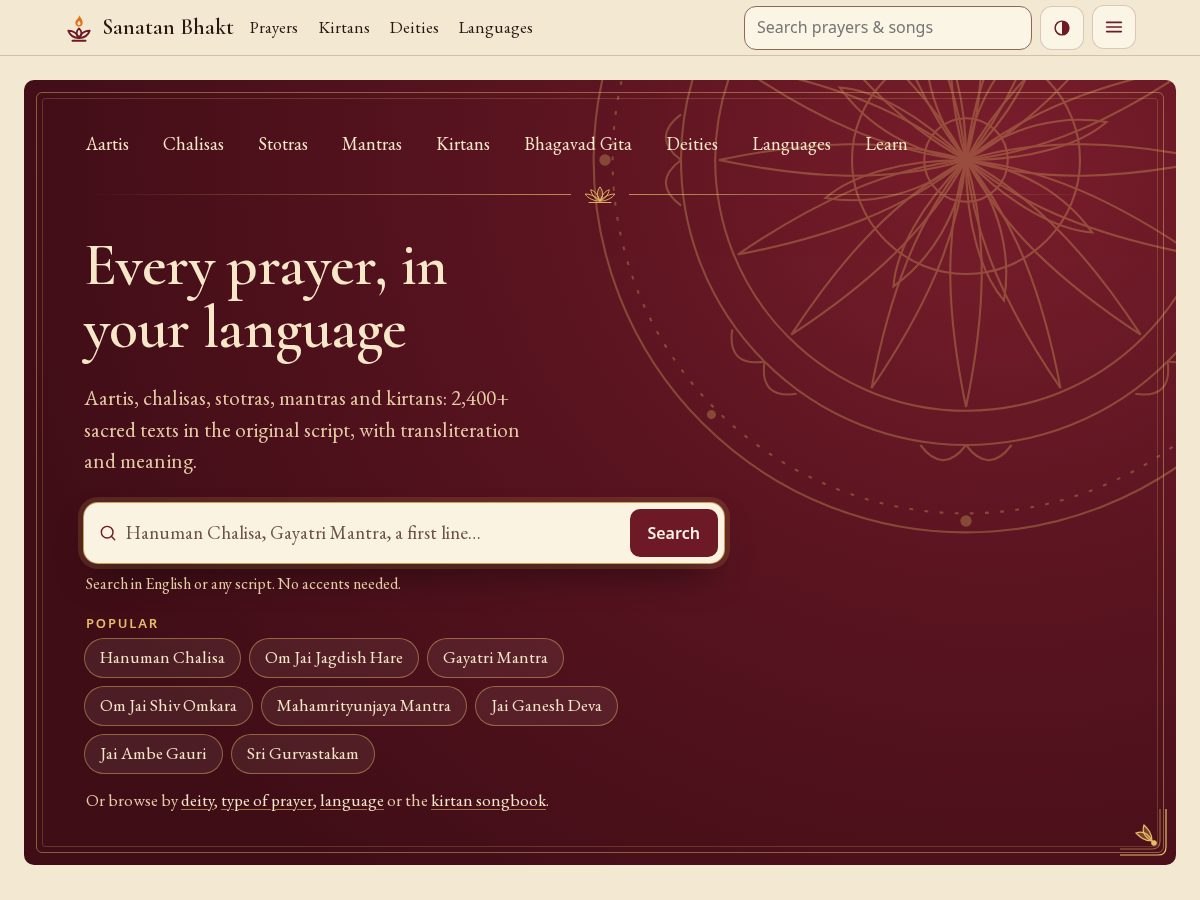Screen dimensions: 1200x900
Task: Open the Bhagavad Gita section
Action: [578, 144]
